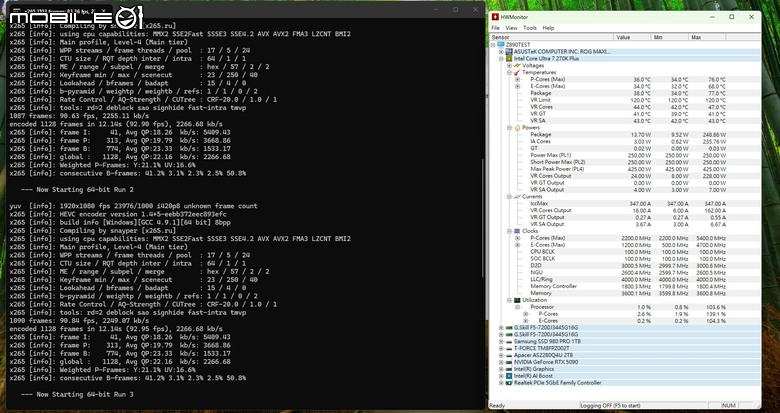Viewport: 780px width, 413px height.
Task: Collapse the Clocks section
Action: (509, 231)
